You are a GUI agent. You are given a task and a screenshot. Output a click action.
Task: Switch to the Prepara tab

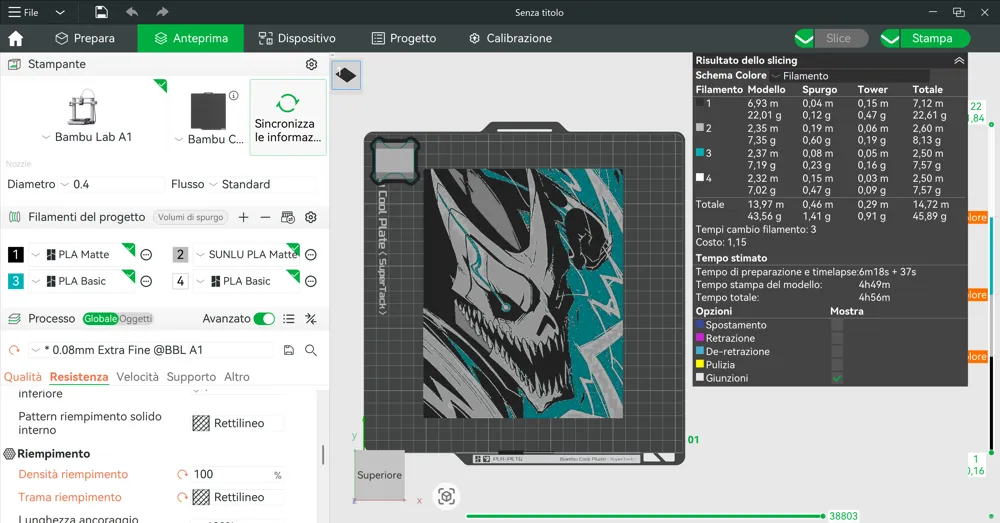coord(85,38)
